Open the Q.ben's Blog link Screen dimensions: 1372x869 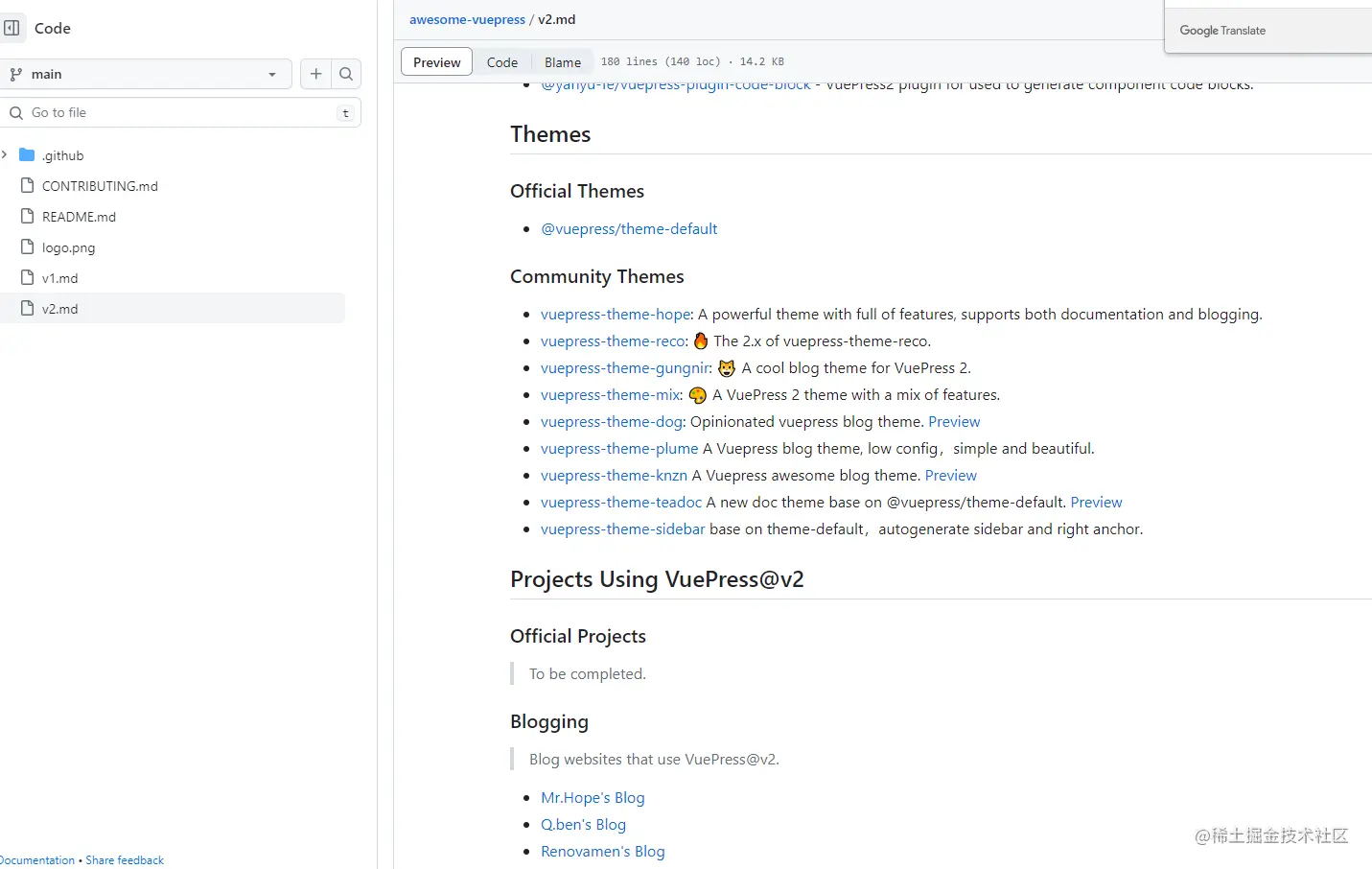tap(583, 825)
